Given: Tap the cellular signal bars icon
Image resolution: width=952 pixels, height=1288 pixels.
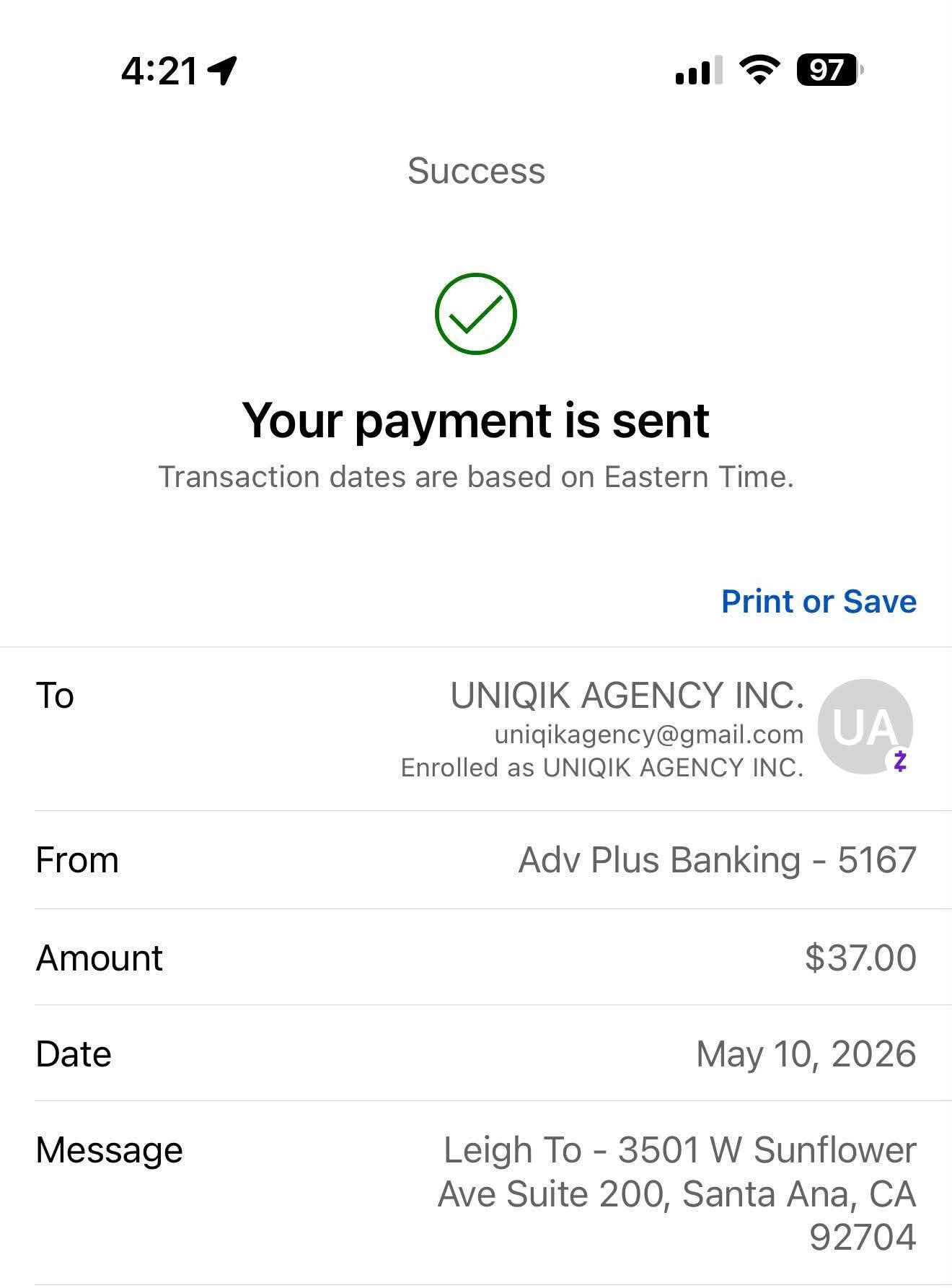Looking at the screenshot, I should (698, 70).
